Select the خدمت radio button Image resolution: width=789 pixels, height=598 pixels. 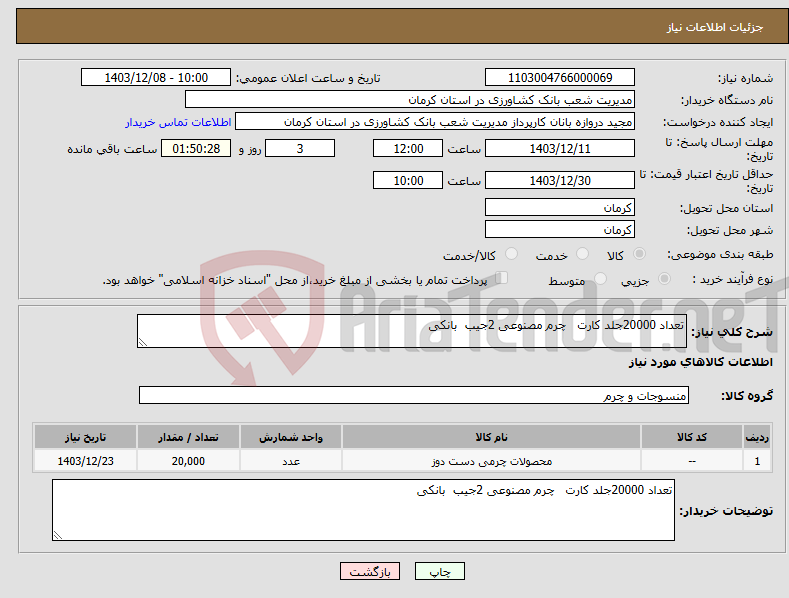(582, 254)
